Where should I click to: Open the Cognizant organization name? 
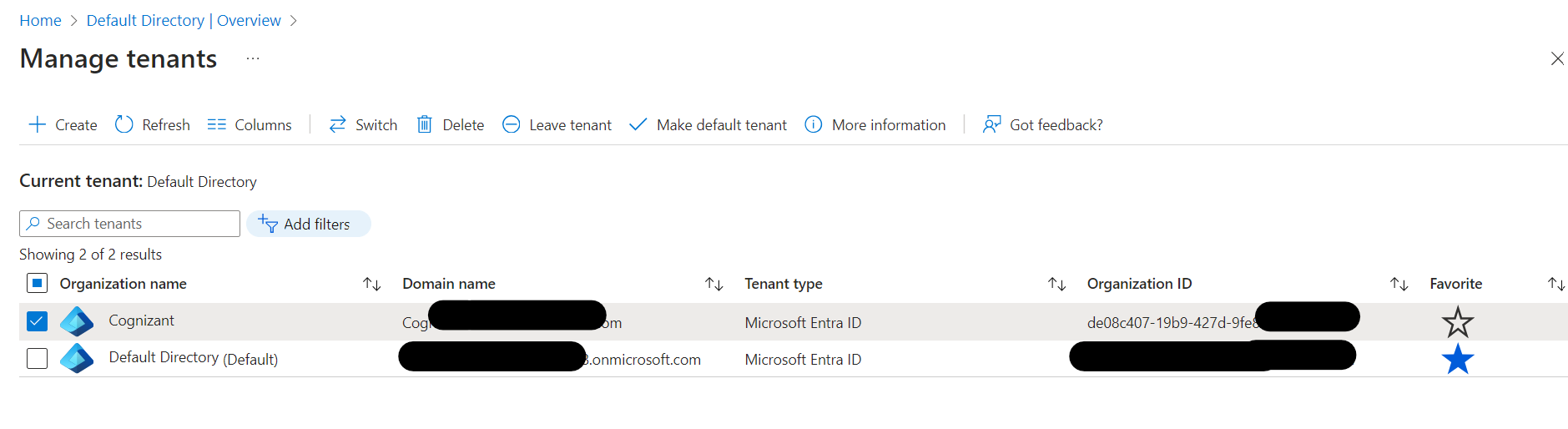coord(141,320)
